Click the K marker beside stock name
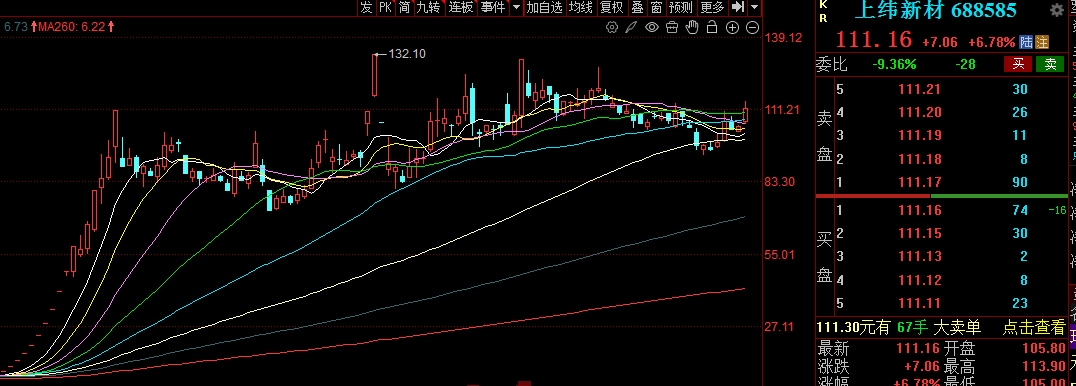This screenshot has width=1076, height=386. [x=823, y=5]
